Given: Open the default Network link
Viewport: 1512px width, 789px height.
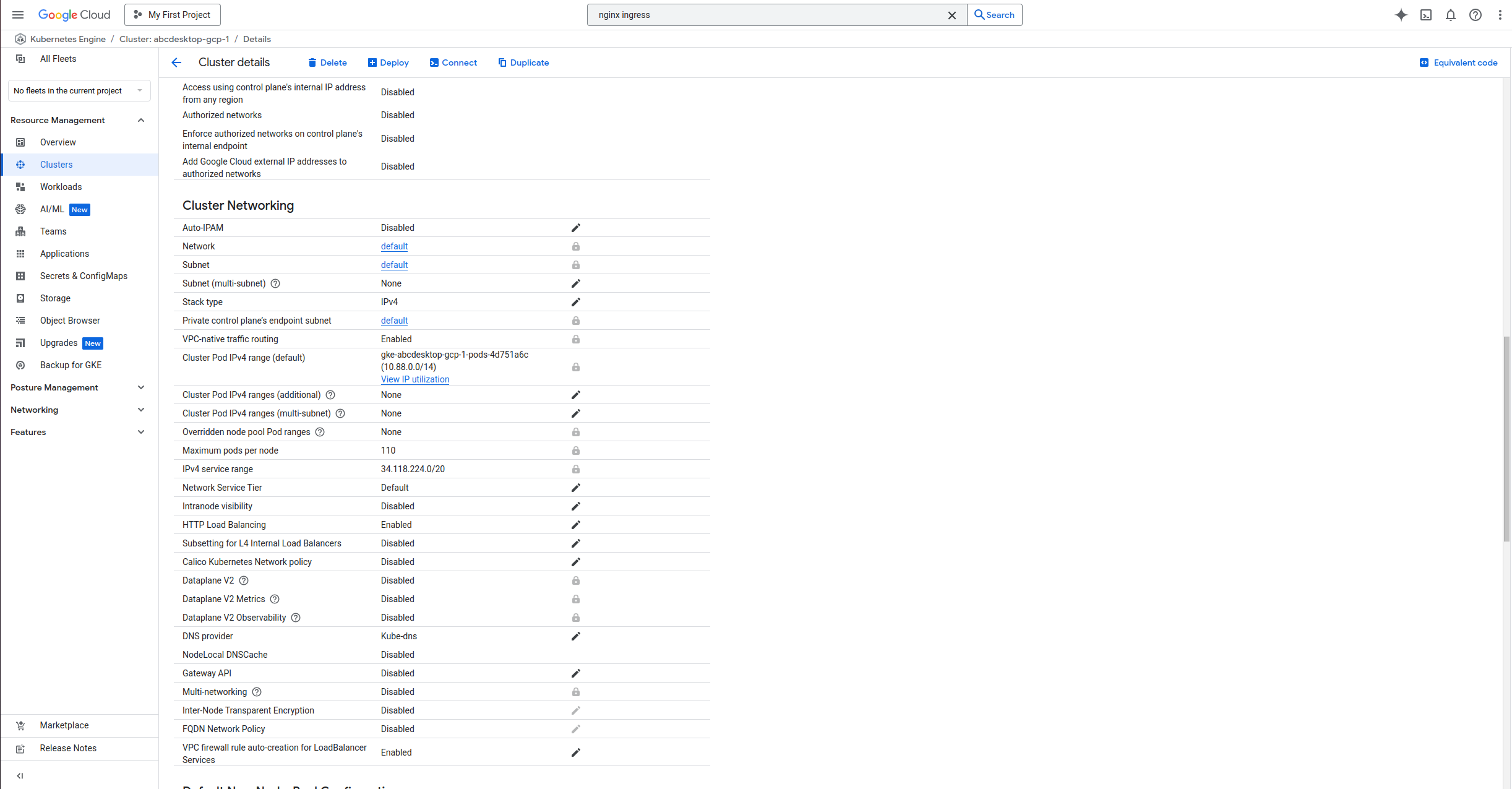Looking at the screenshot, I should pos(394,246).
